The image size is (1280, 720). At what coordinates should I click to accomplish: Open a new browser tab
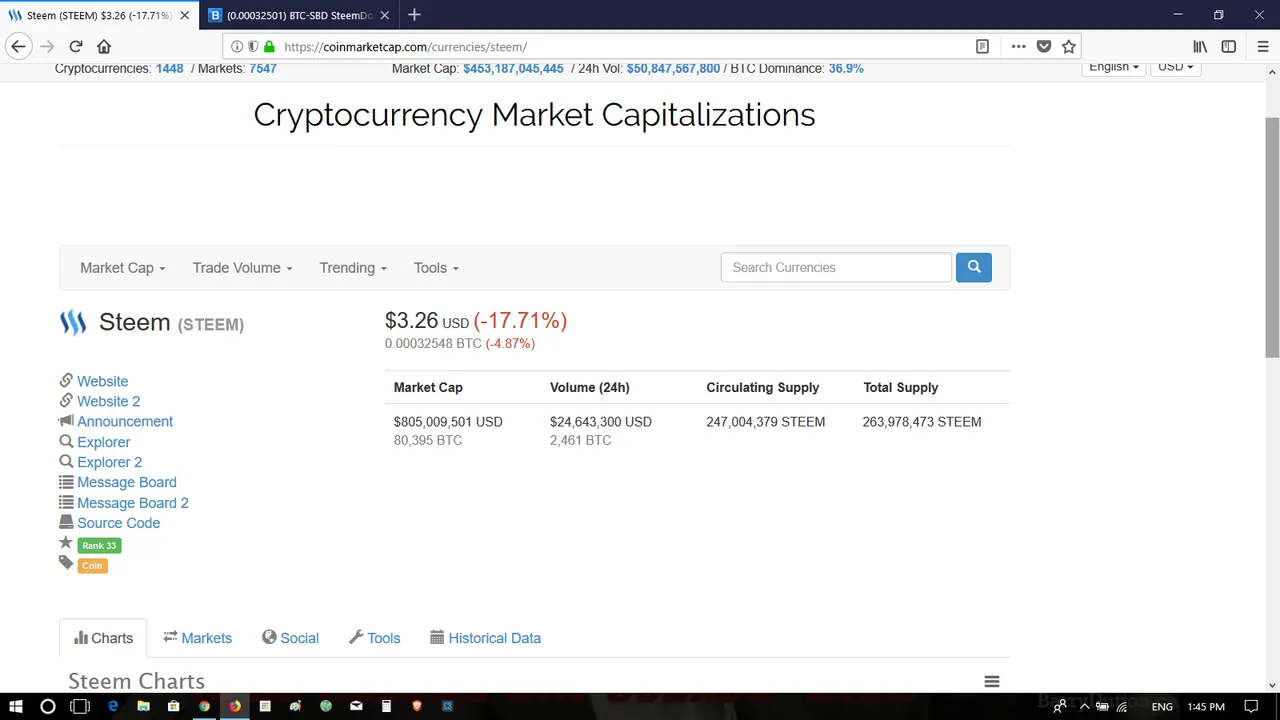tap(414, 15)
